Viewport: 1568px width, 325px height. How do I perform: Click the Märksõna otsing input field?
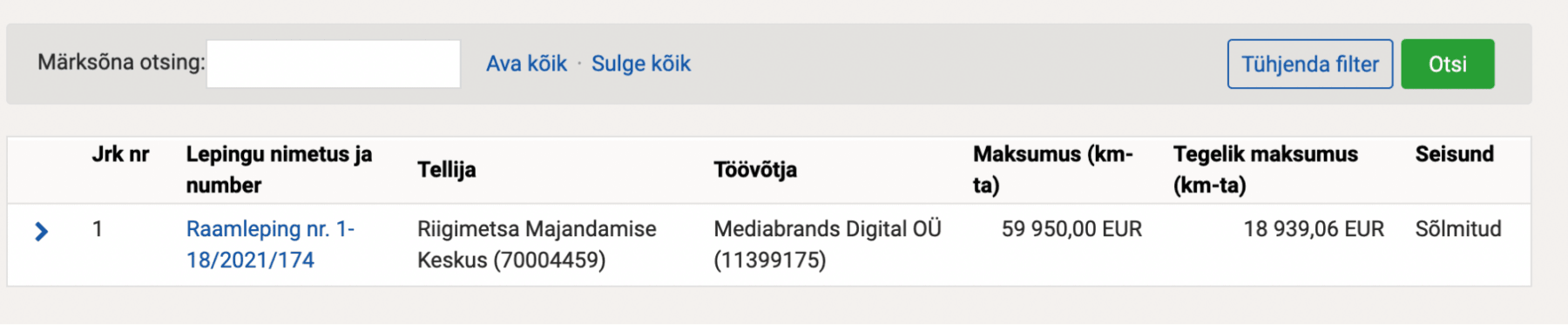[334, 64]
